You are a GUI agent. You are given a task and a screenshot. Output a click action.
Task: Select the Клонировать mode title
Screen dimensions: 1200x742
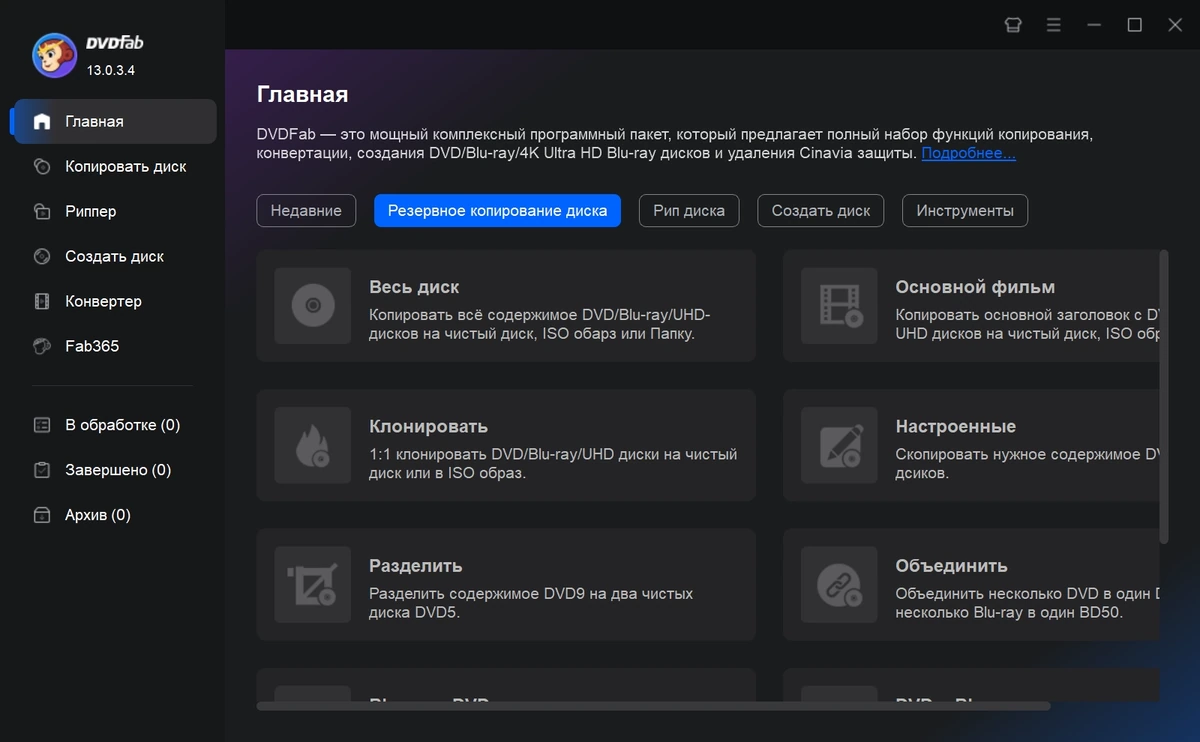[x=428, y=427]
